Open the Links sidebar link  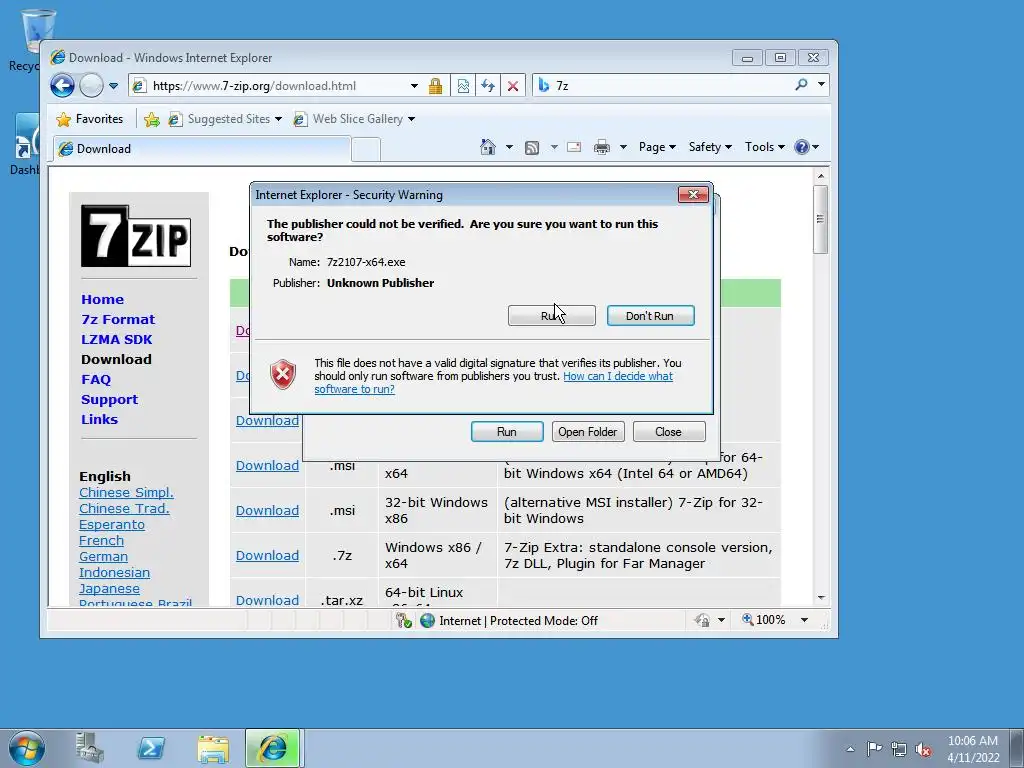(99, 420)
